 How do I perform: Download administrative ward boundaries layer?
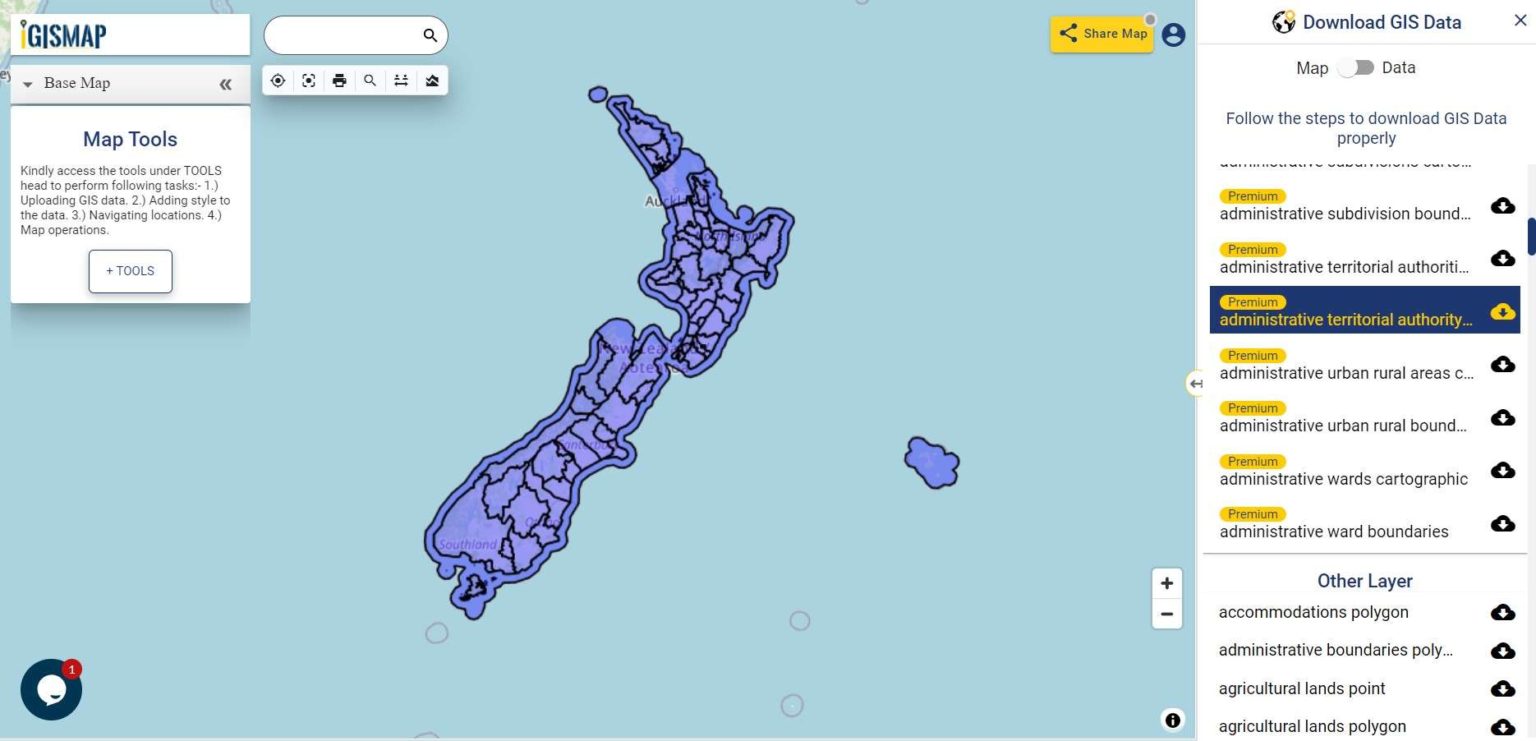1502,524
